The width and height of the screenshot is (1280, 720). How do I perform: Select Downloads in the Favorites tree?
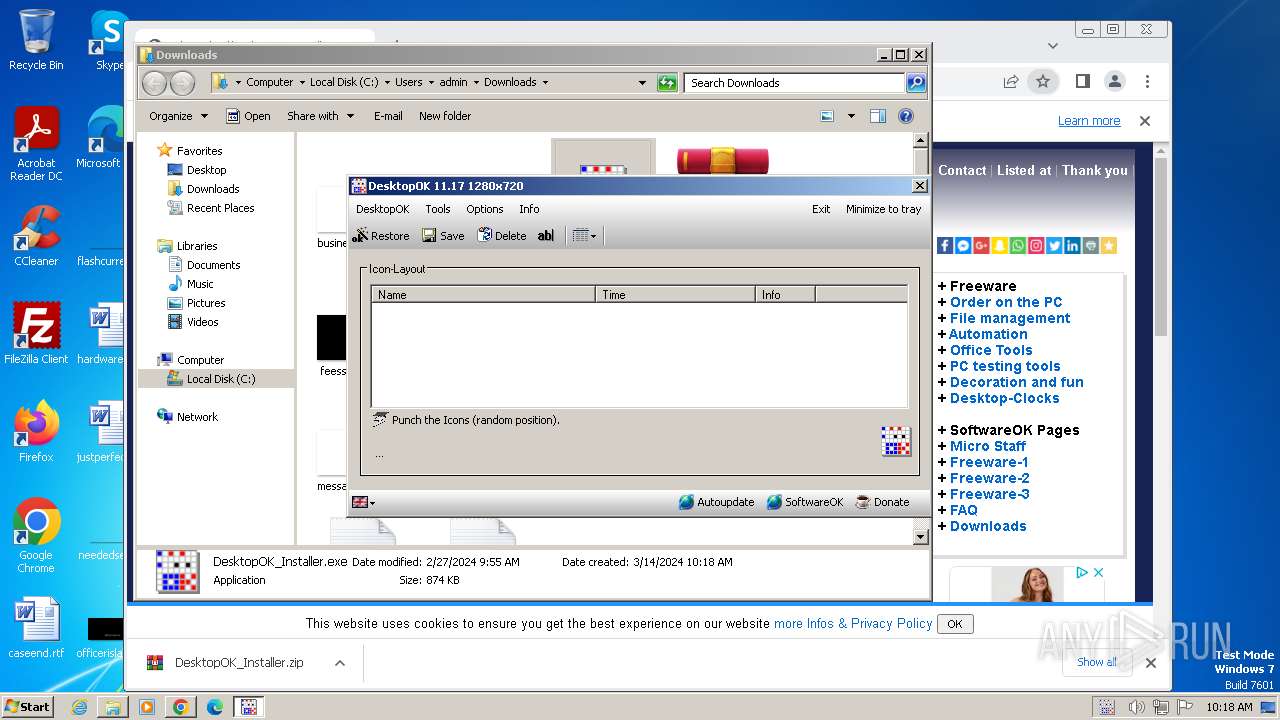(212, 189)
